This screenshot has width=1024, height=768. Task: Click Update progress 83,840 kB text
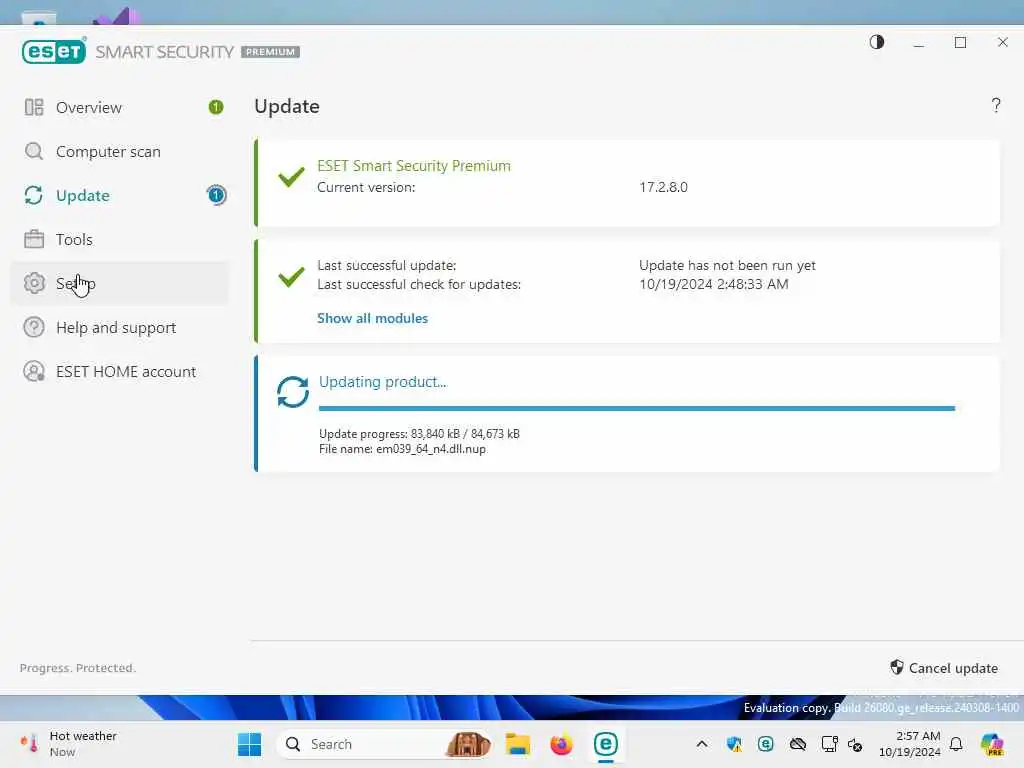pos(419,434)
